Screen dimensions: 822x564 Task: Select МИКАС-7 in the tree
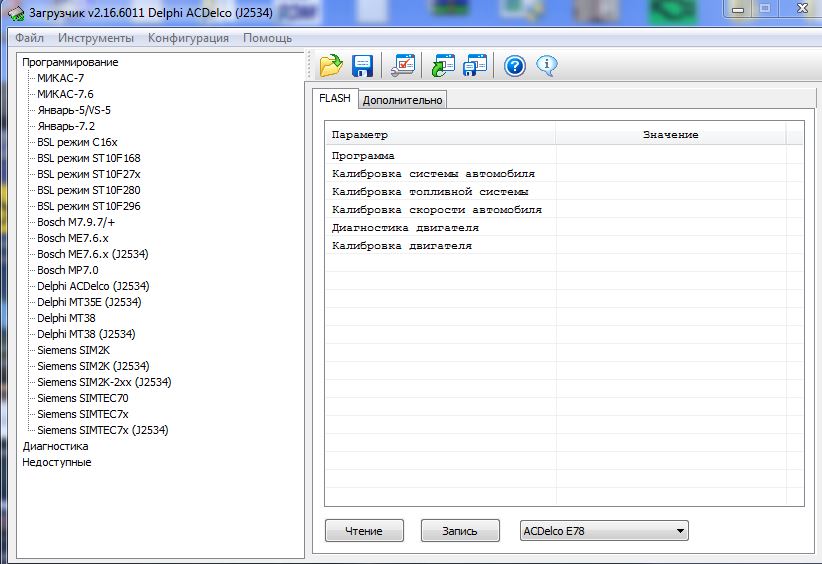point(60,78)
